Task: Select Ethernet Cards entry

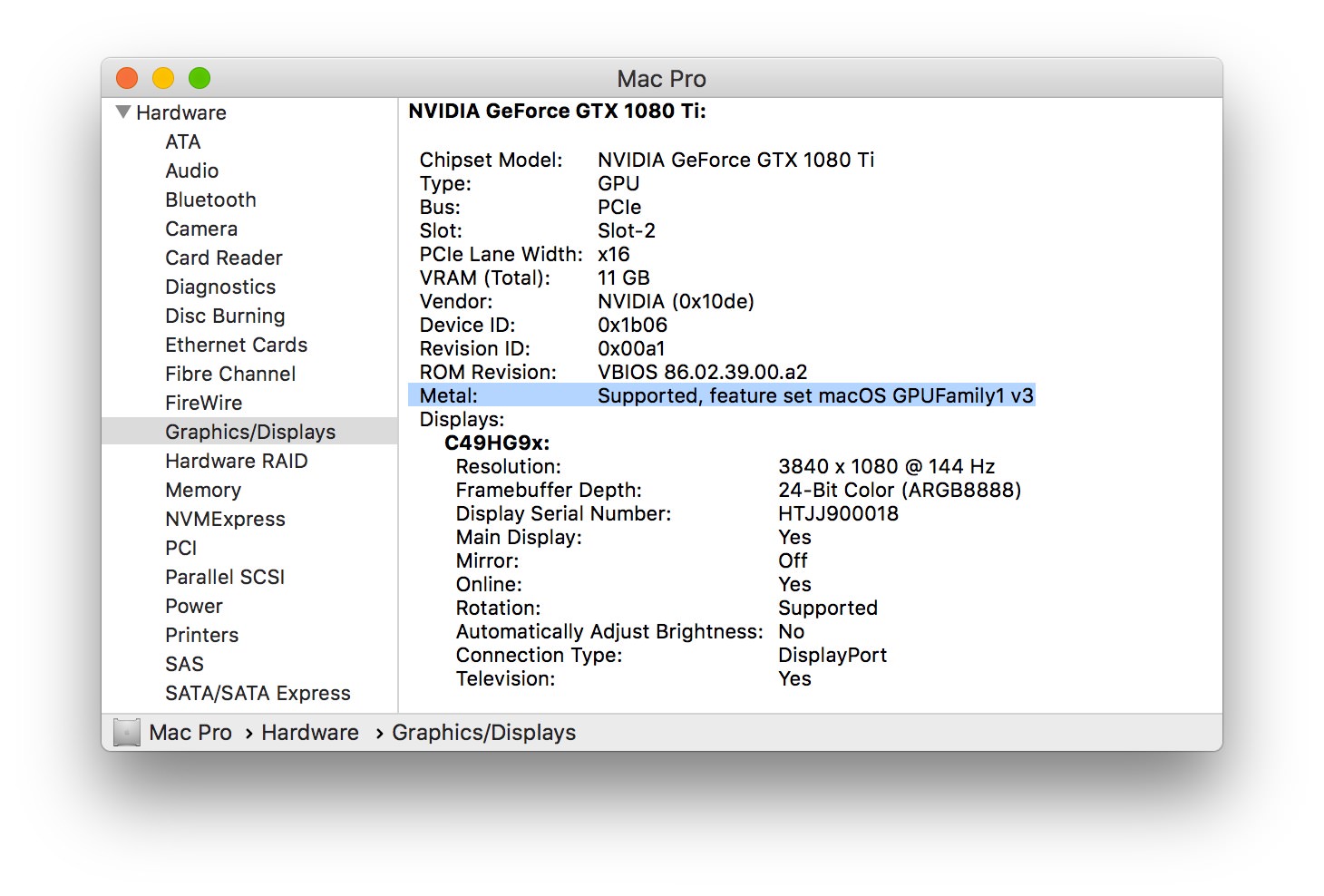Action: pos(237,345)
